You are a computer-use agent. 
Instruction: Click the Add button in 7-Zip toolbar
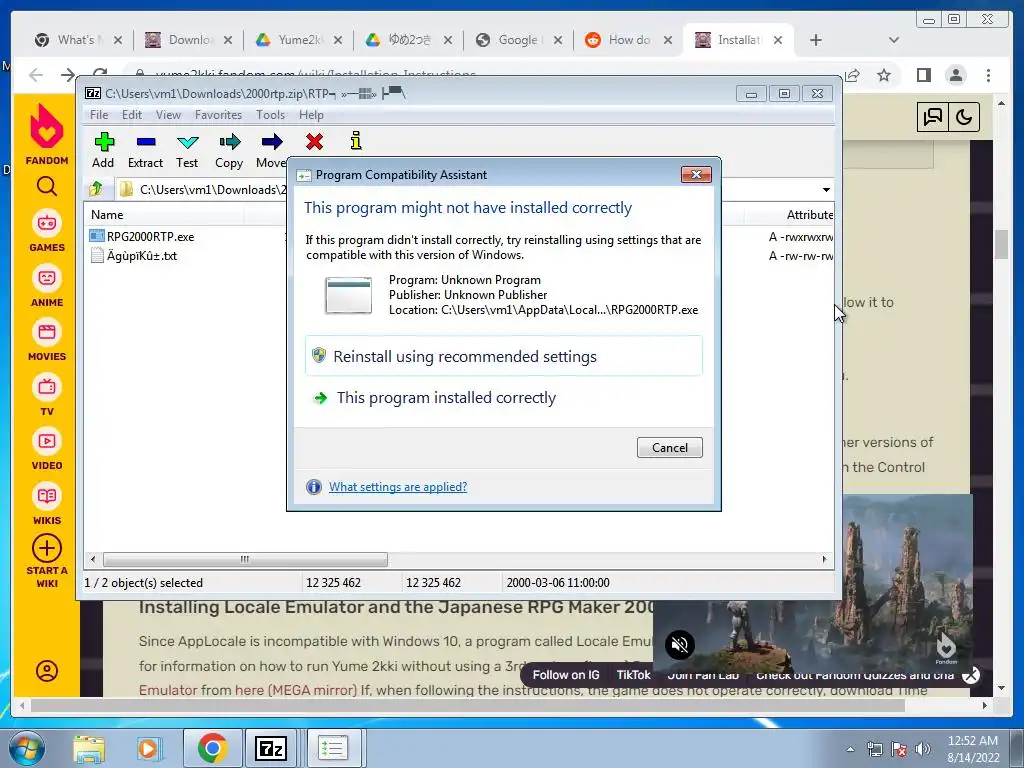pos(103,150)
